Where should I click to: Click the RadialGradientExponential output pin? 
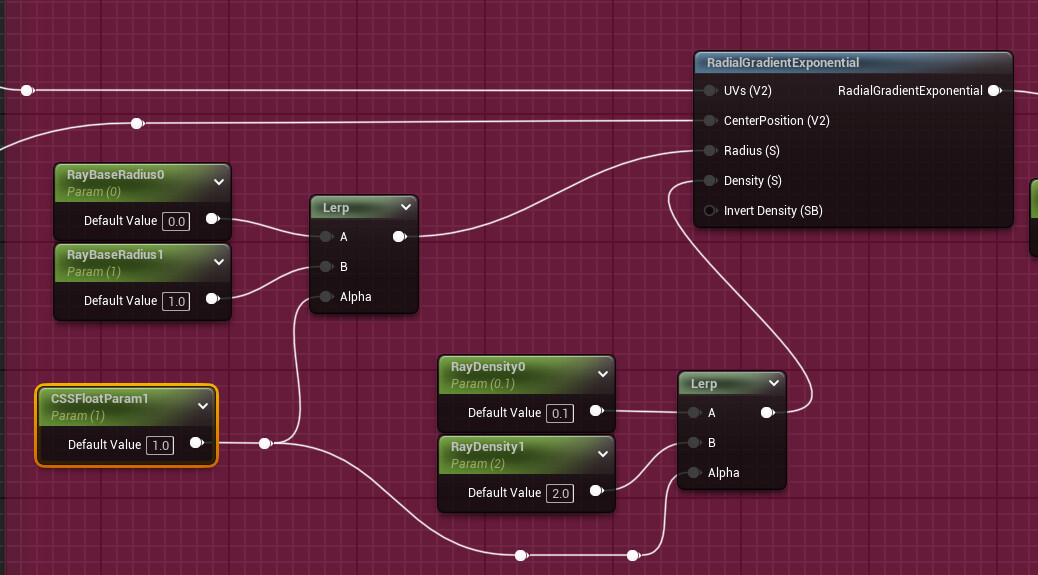[x=994, y=91]
